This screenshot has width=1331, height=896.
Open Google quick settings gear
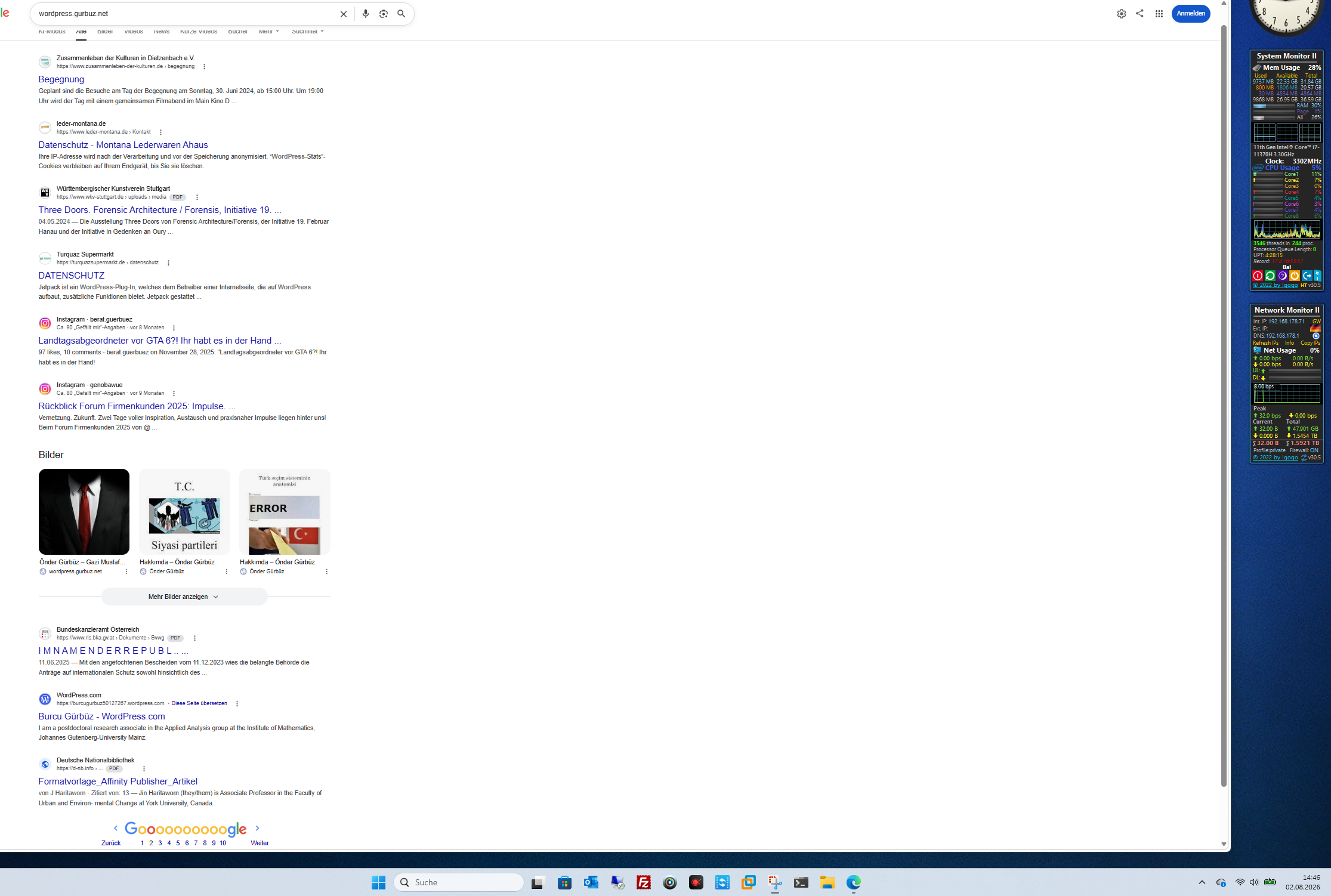click(x=1122, y=14)
